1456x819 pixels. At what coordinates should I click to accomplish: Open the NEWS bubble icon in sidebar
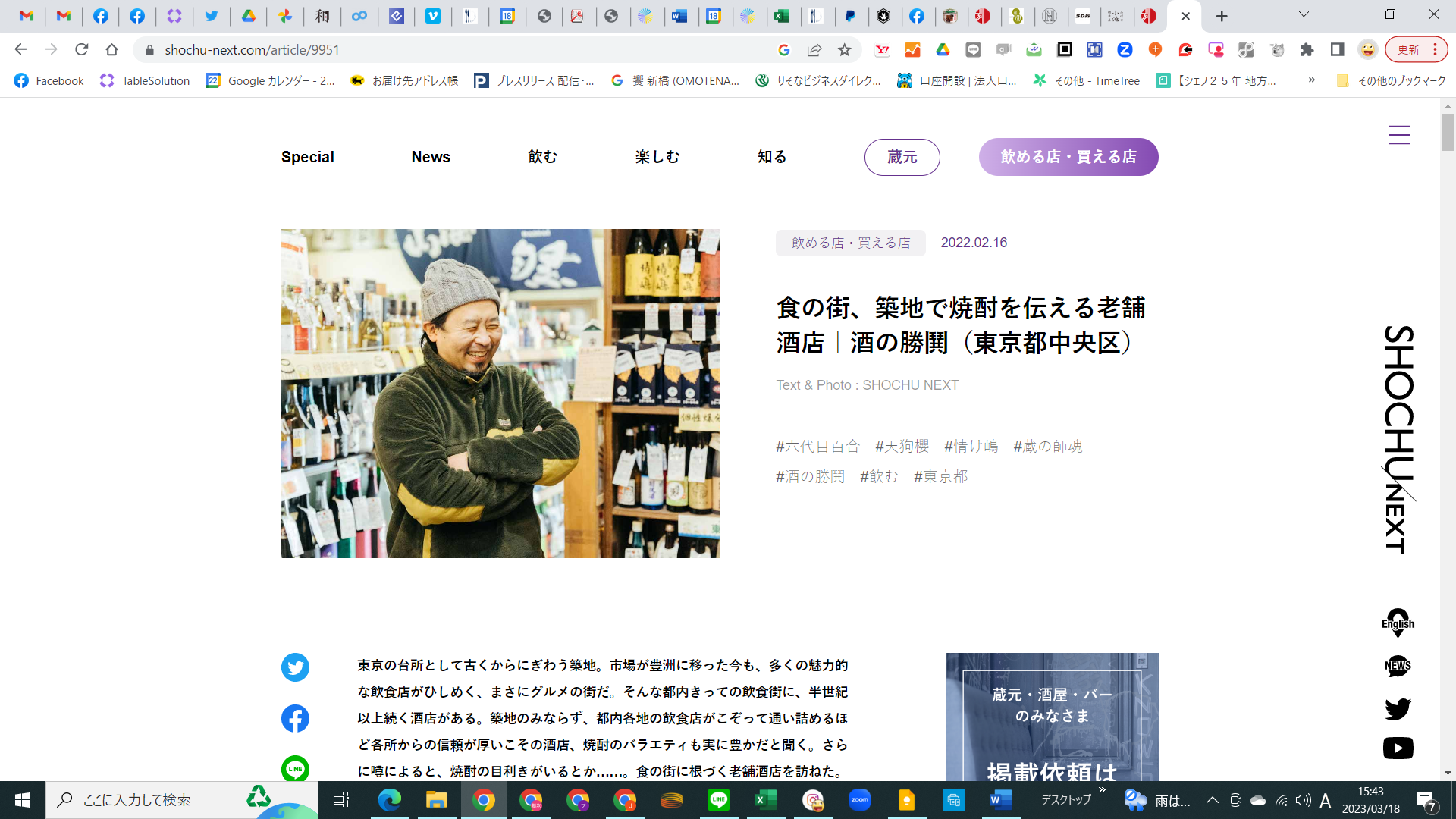click(1398, 666)
